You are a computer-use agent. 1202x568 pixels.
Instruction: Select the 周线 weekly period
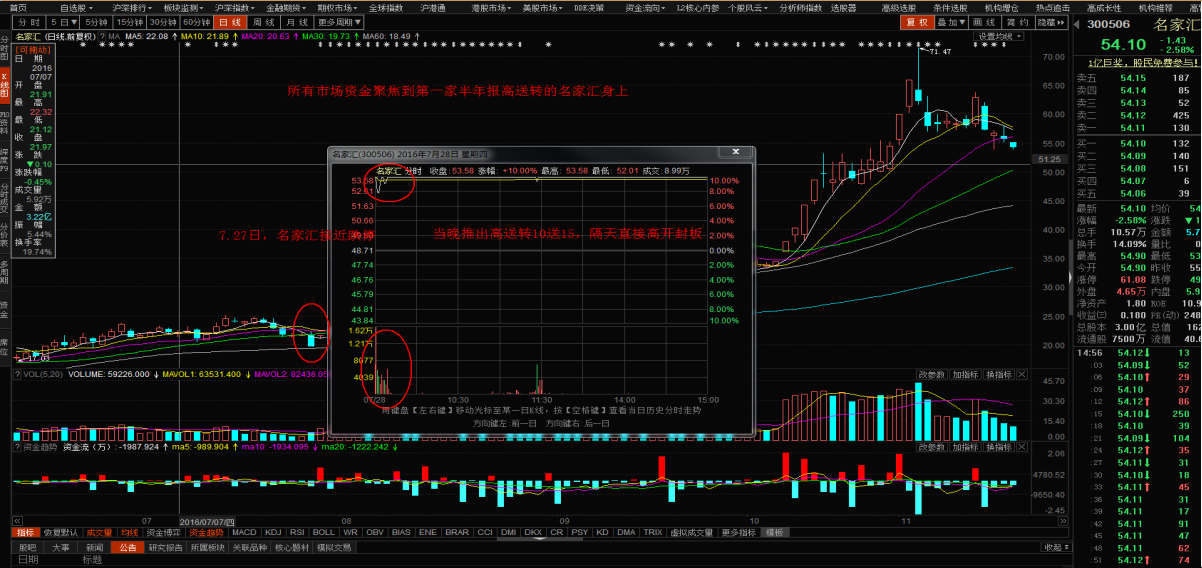click(263, 21)
